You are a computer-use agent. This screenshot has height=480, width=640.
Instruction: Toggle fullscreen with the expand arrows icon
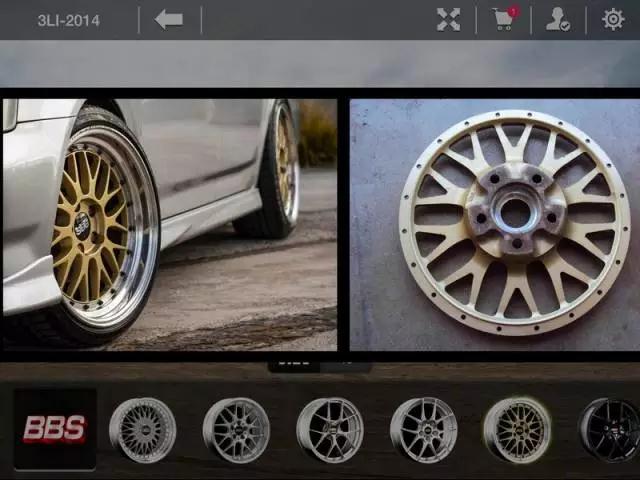[x=449, y=20]
